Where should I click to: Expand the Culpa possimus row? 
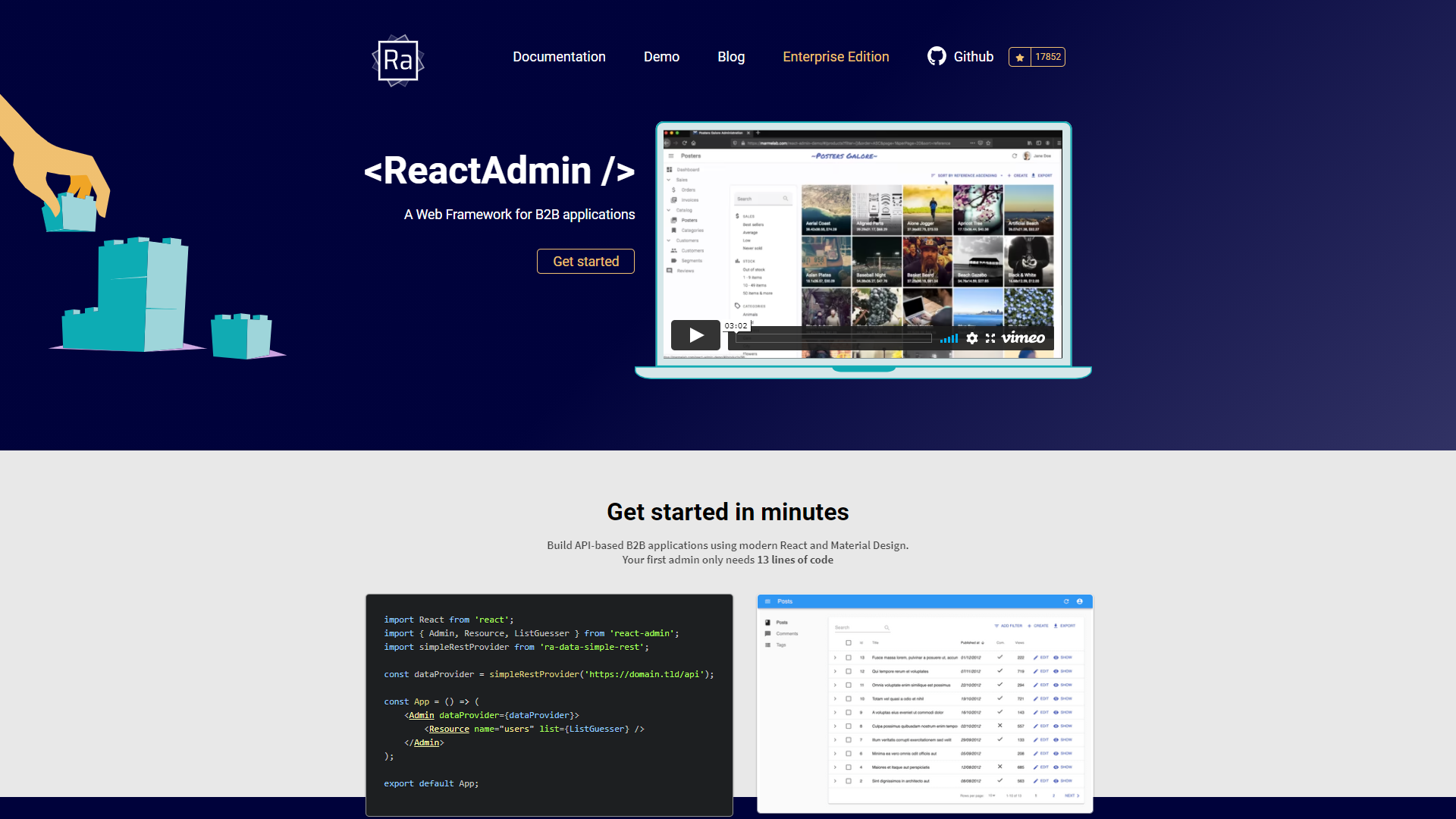click(x=836, y=726)
